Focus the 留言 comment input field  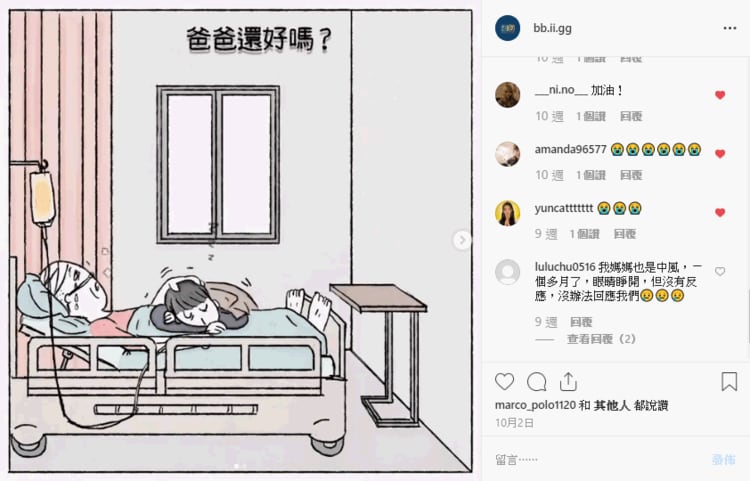(598, 459)
